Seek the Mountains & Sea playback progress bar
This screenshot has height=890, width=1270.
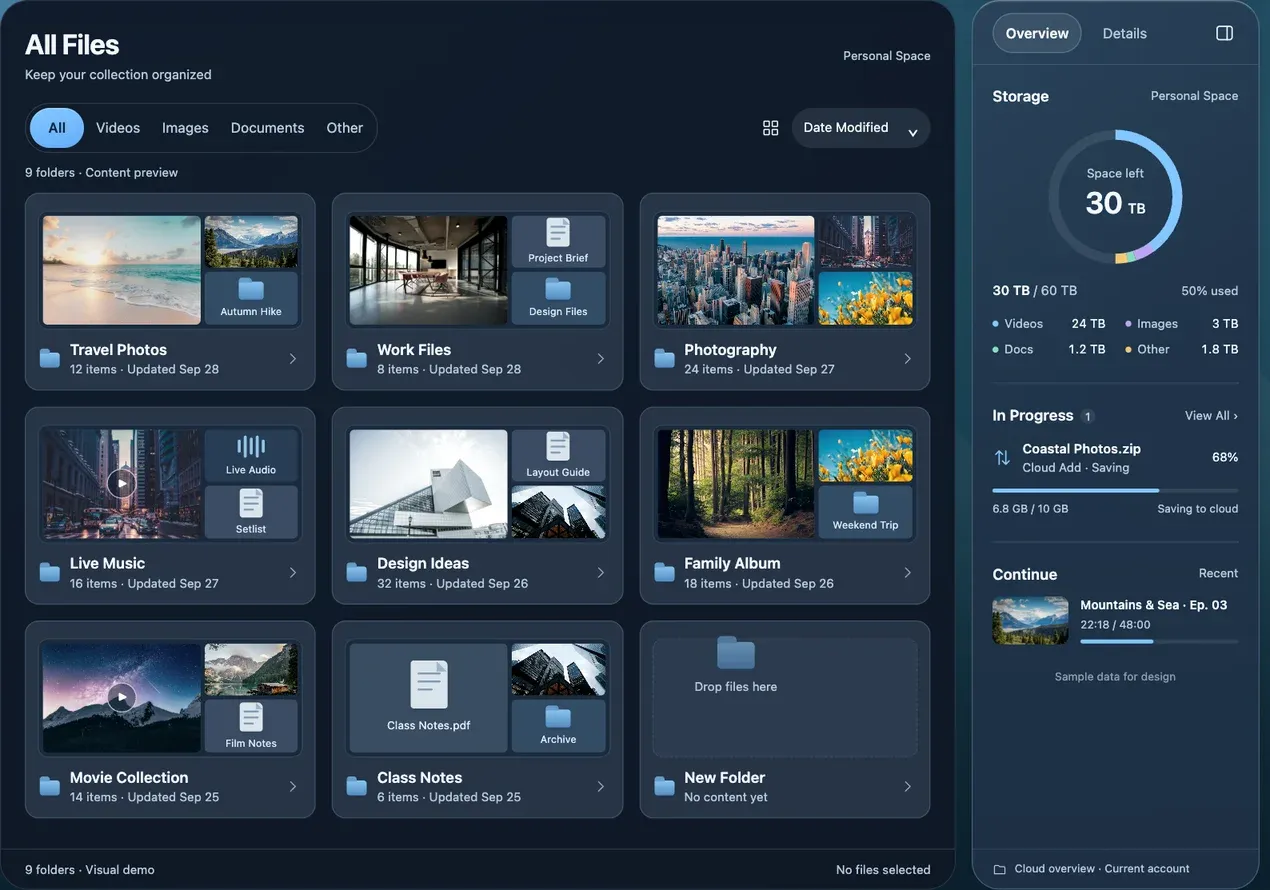tap(1159, 642)
